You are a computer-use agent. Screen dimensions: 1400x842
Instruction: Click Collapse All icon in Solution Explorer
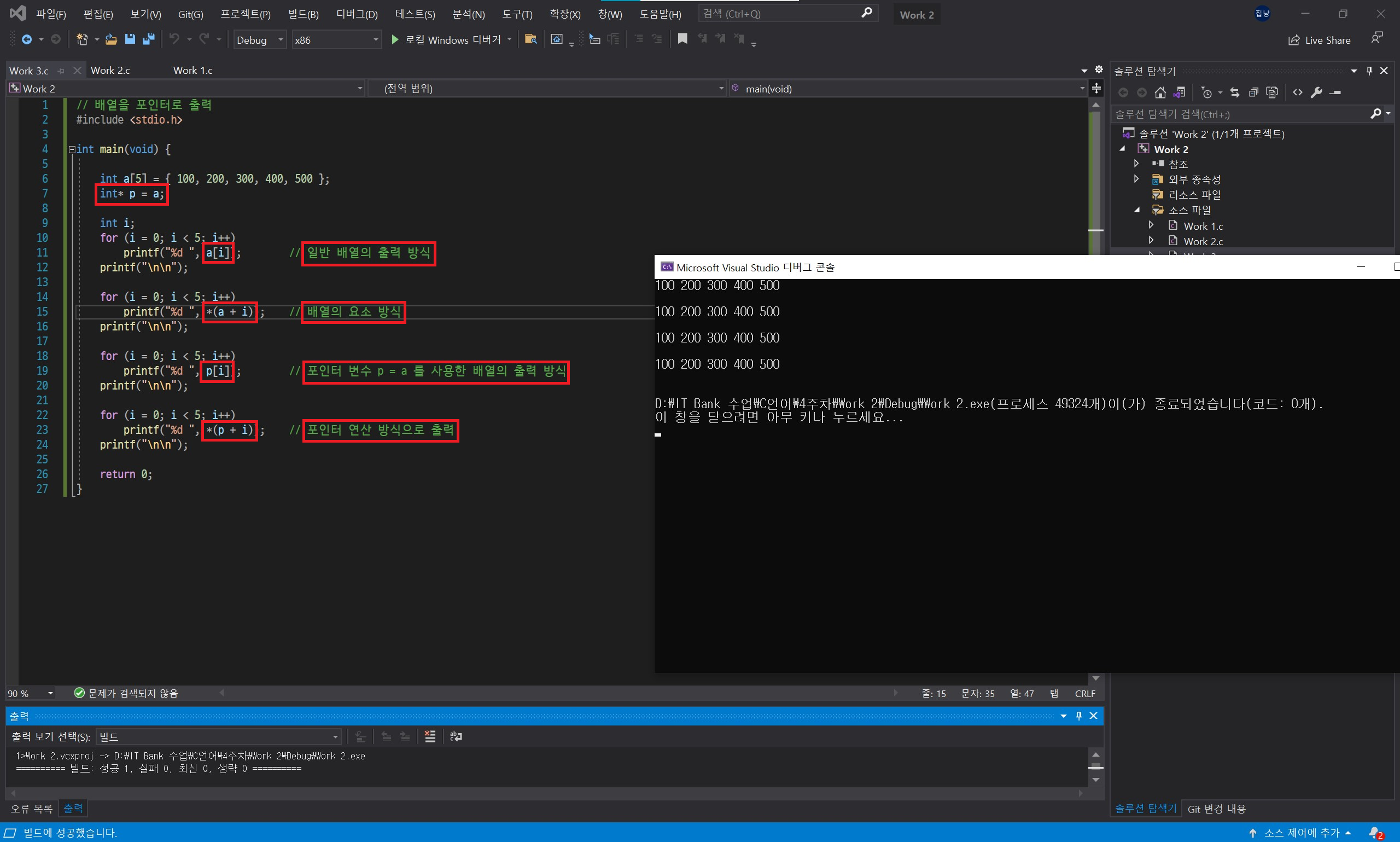tap(1253, 92)
